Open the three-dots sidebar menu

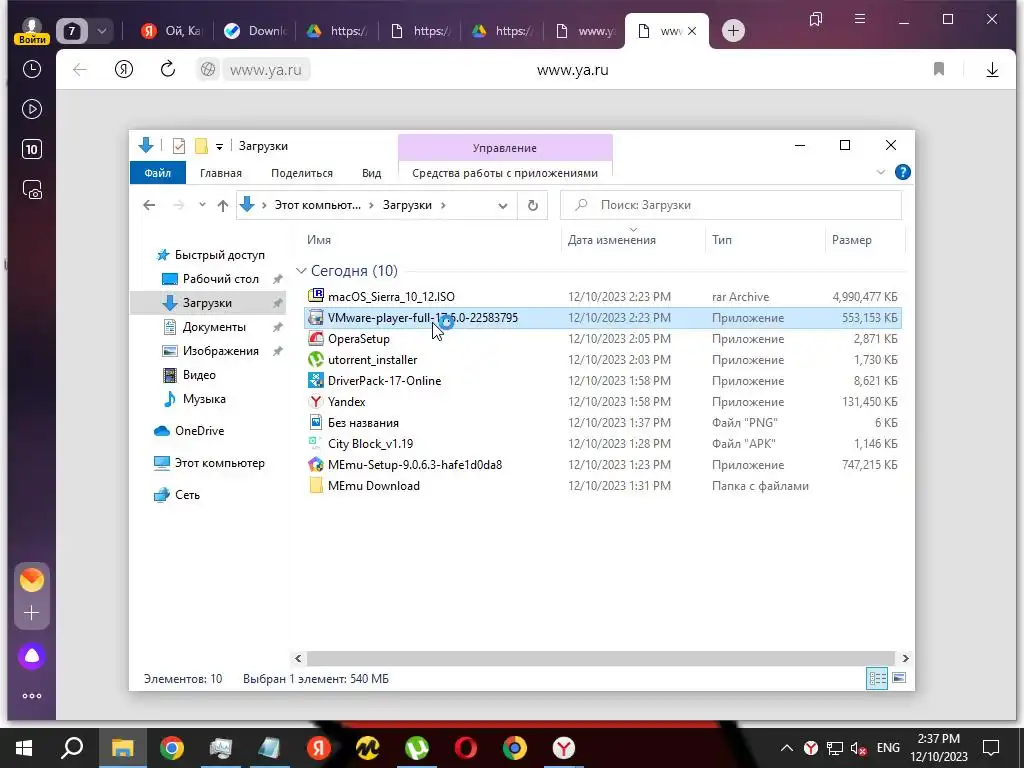[31, 696]
